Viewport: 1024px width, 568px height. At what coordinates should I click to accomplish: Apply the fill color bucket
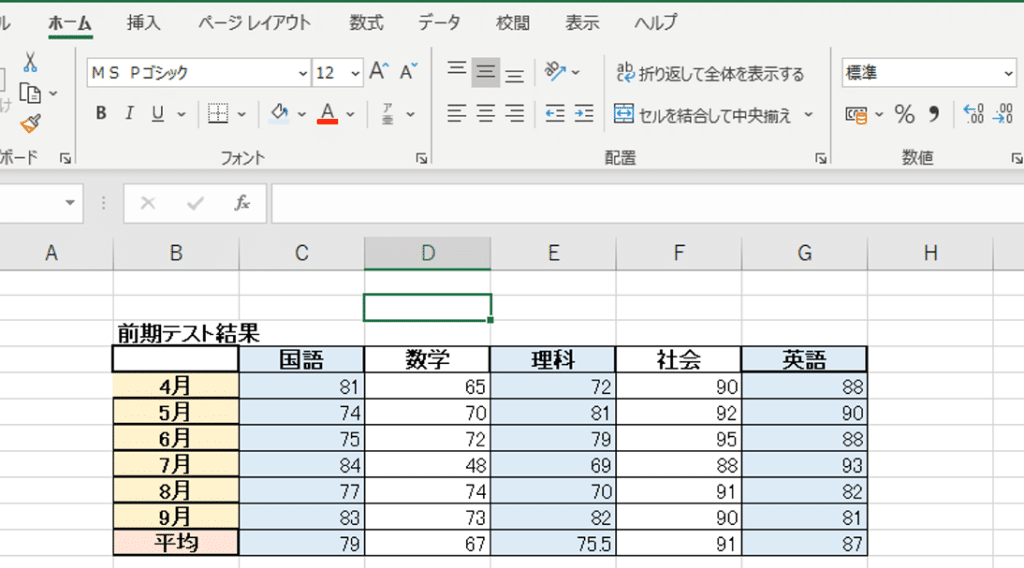coord(280,114)
